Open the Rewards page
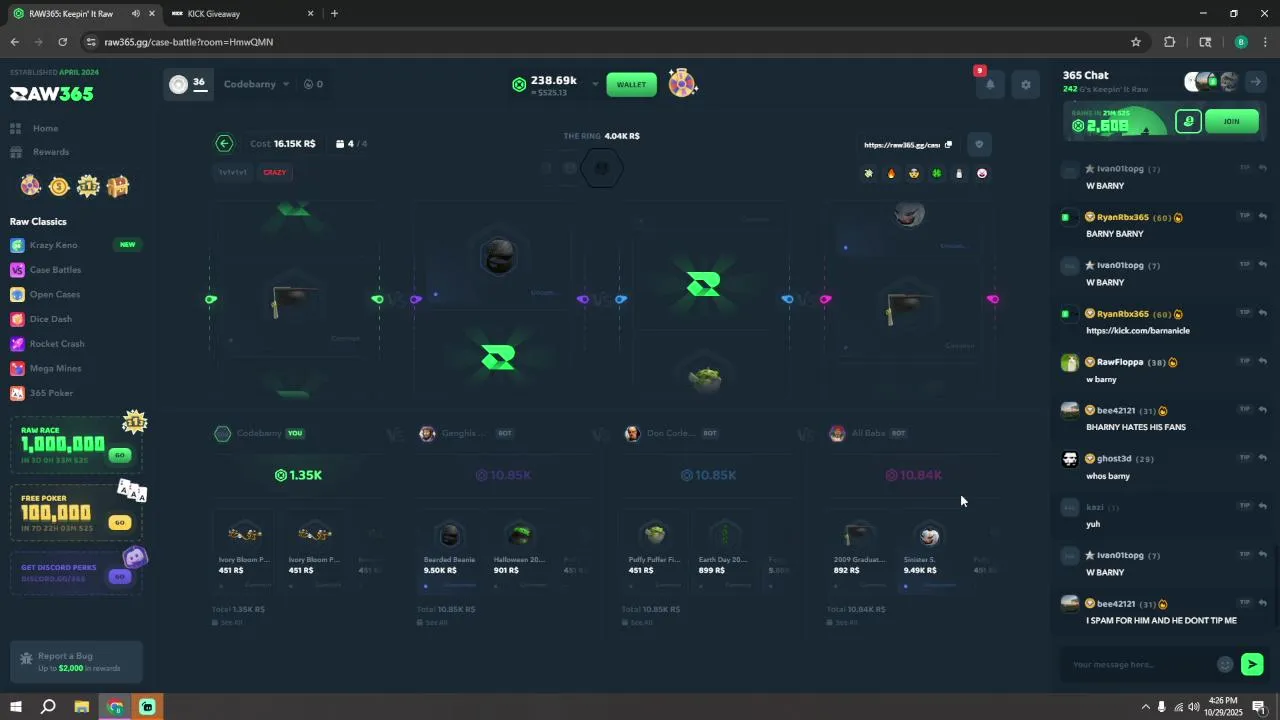Screen dimensions: 1280x720 [50, 152]
